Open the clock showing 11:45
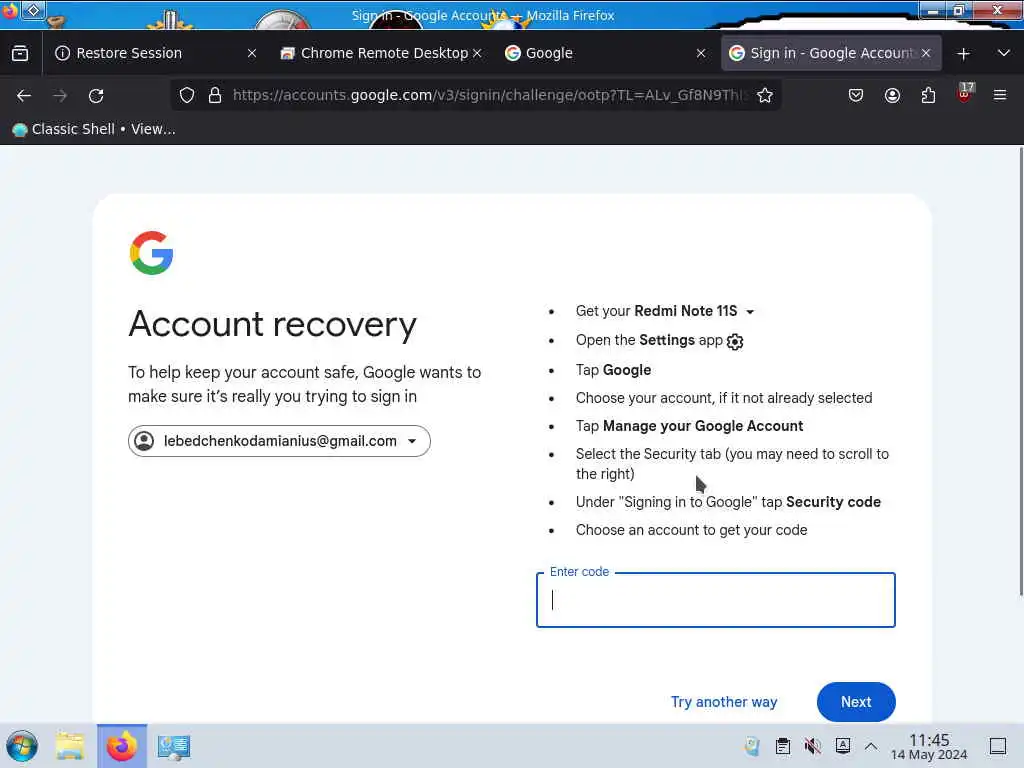Image resolution: width=1024 pixels, height=768 pixels. coord(929,746)
